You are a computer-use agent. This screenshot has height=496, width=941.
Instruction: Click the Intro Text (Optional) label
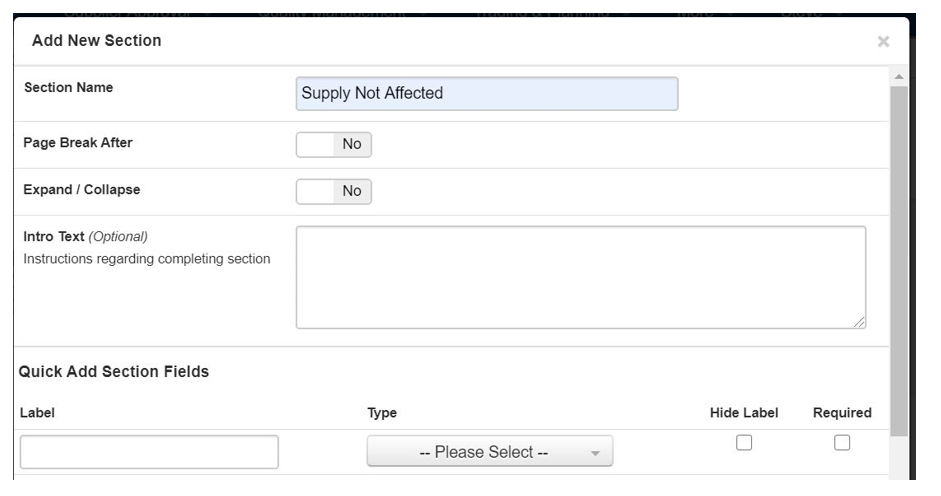tap(85, 237)
